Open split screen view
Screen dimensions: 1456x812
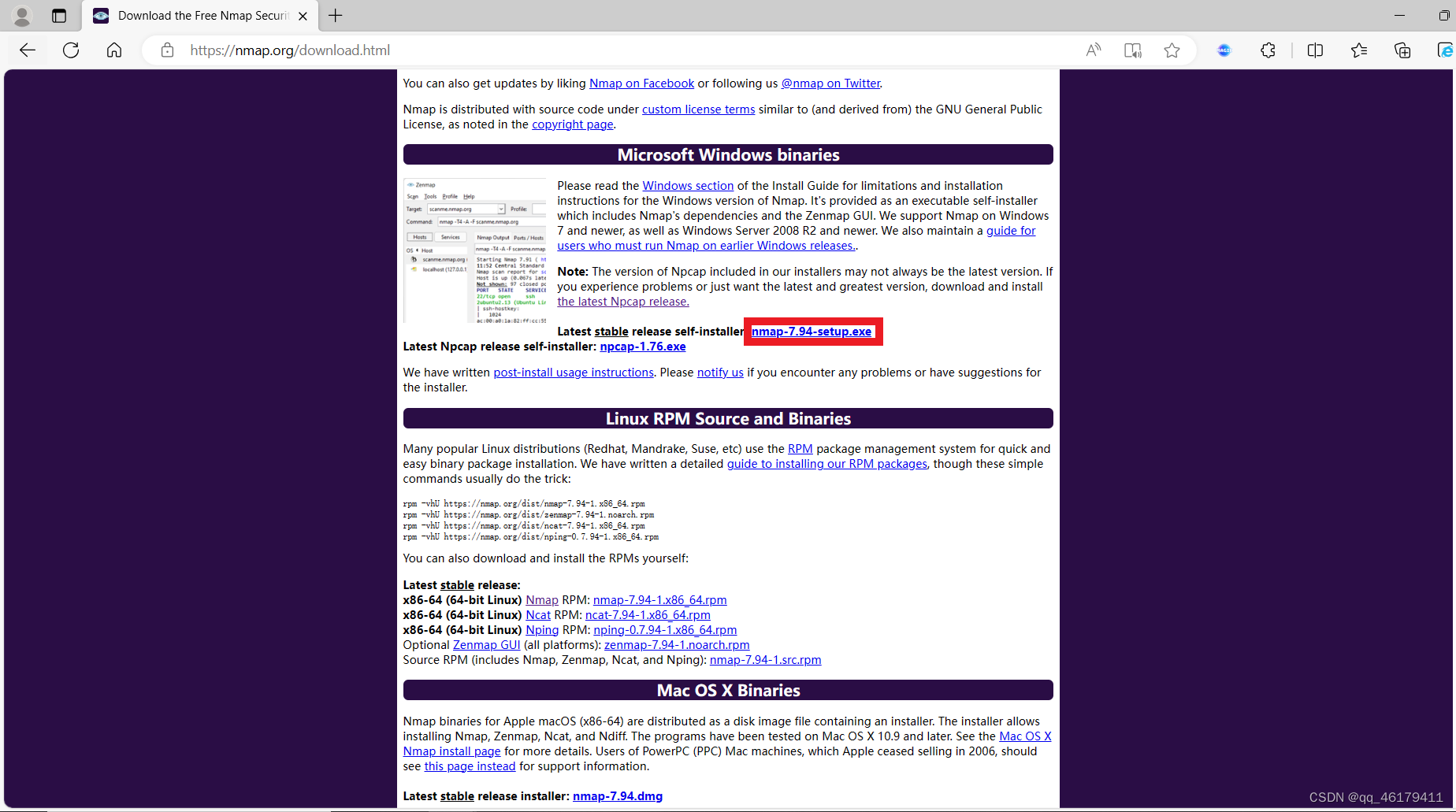click(x=1316, y=50)
